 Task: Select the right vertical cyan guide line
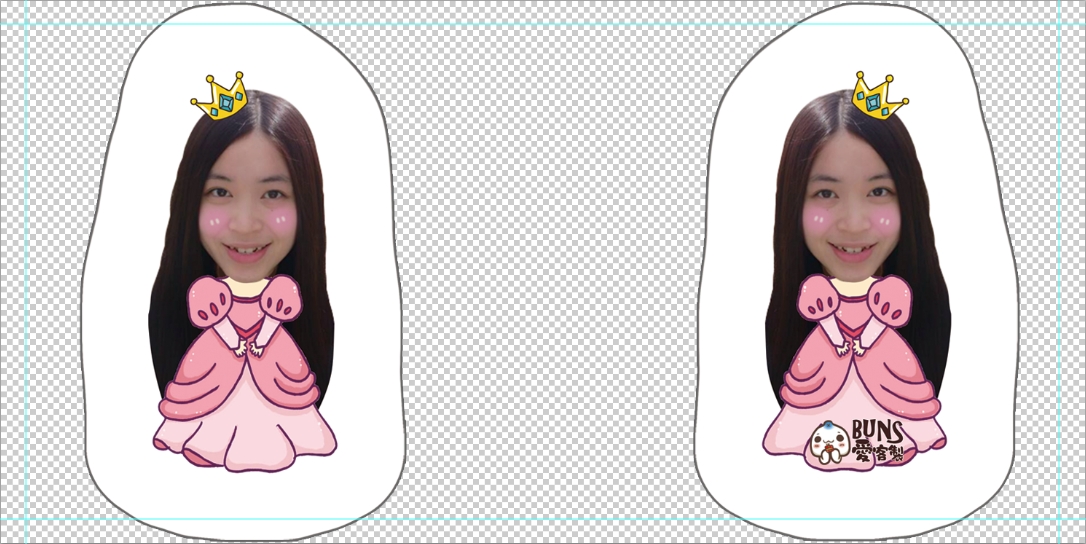point(1059,270)
